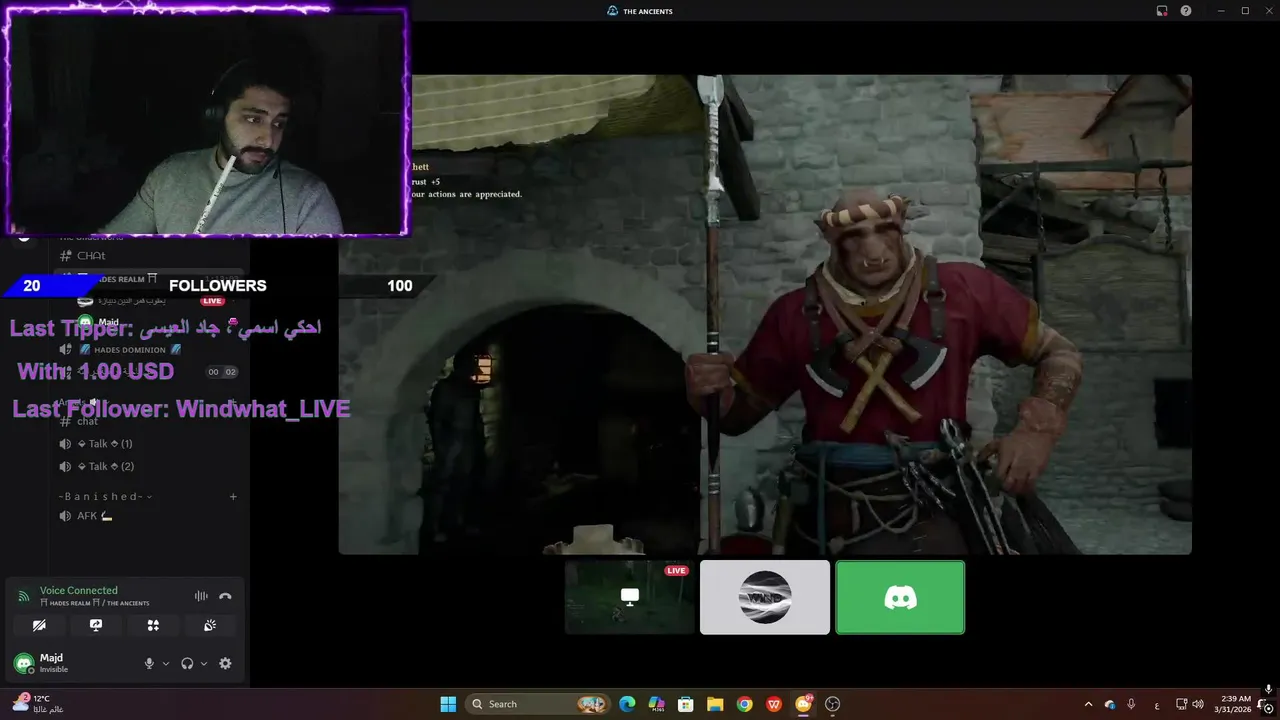Select the LIVE stream thumbnail tile
Image resolution: width=1280 pixels, height=720 pixels.
(629, 597)
